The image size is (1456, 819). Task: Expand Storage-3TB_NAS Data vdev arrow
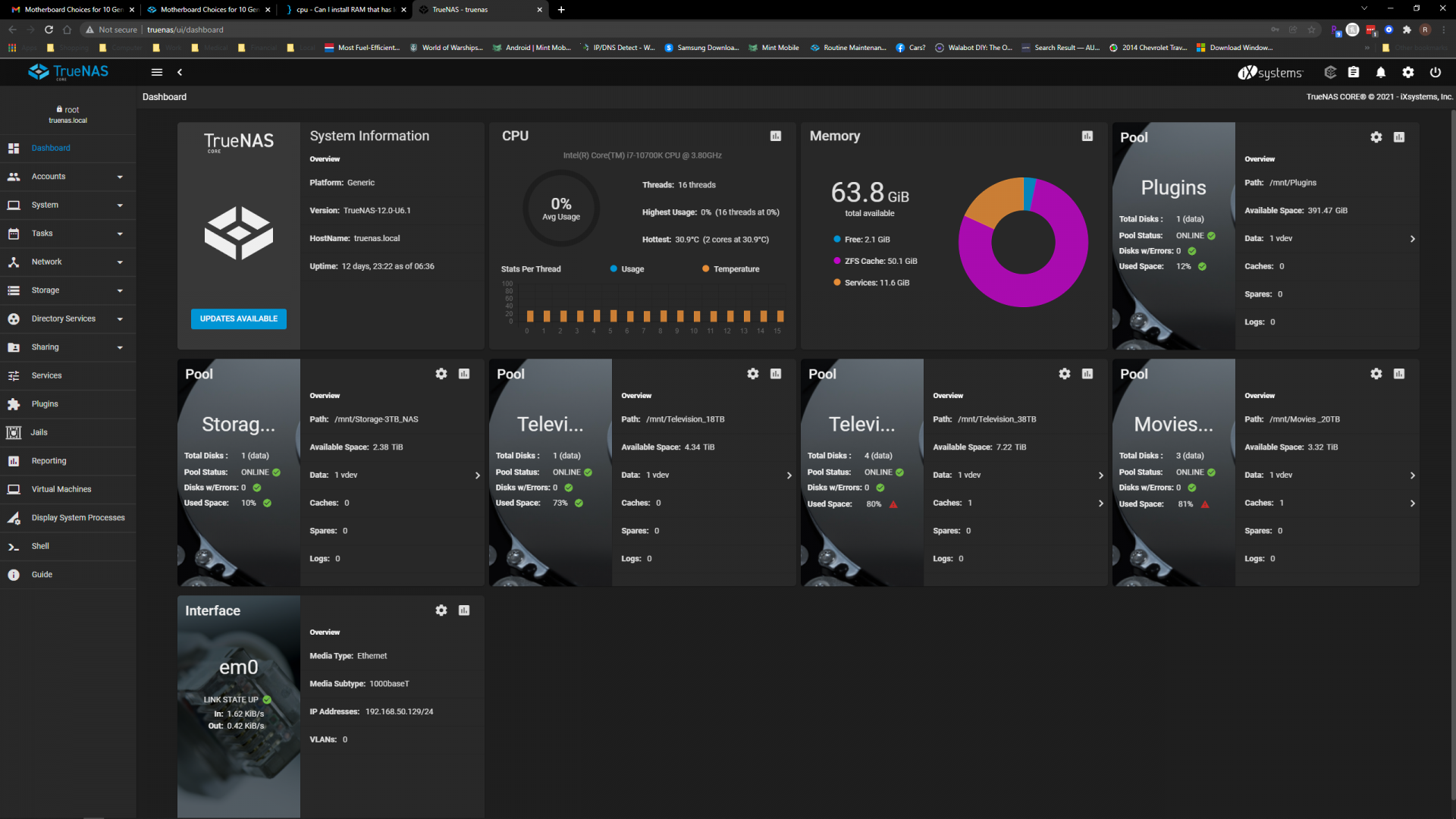point(477,475)
